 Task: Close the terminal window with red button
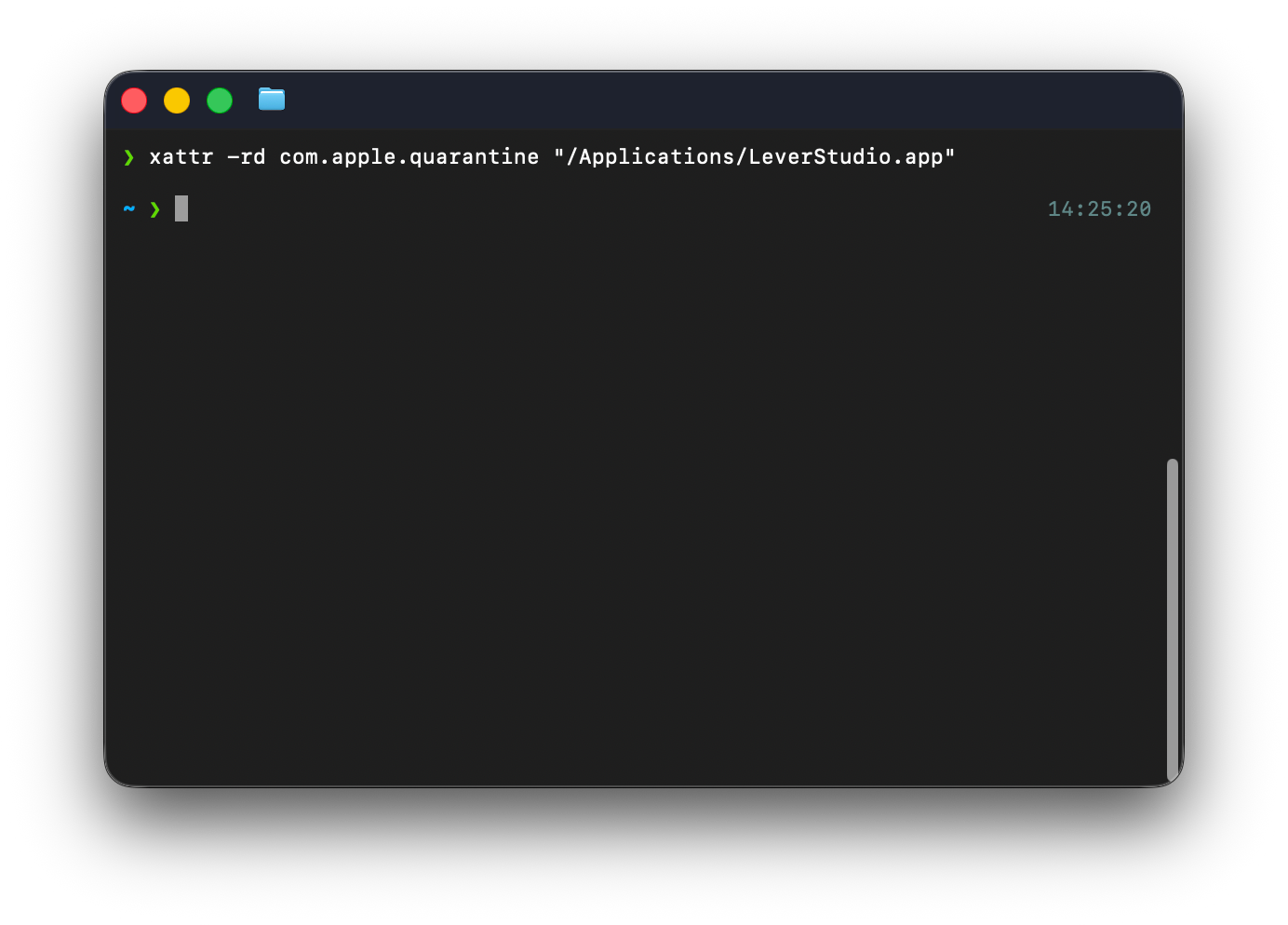coord(134,101)
